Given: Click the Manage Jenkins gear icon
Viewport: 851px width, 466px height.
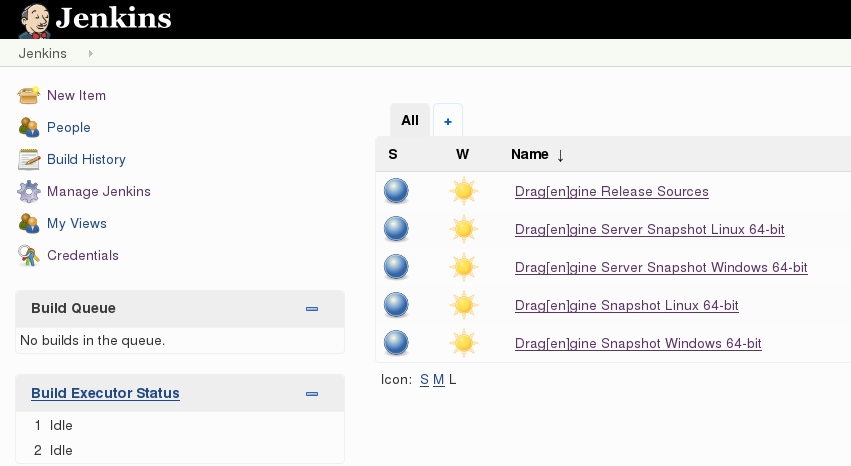Looking at the screenshot, I should pos(29,191).
